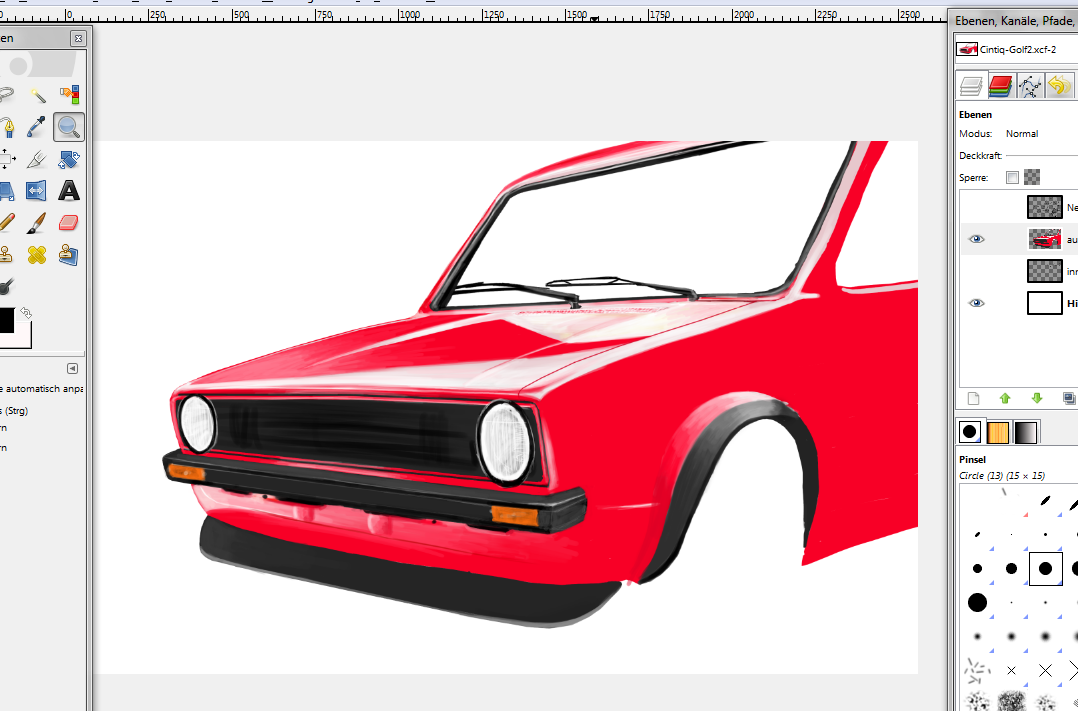Select the Text tool
The width and height of the screenshot is (1078, 711).
[x=69, y=190]
